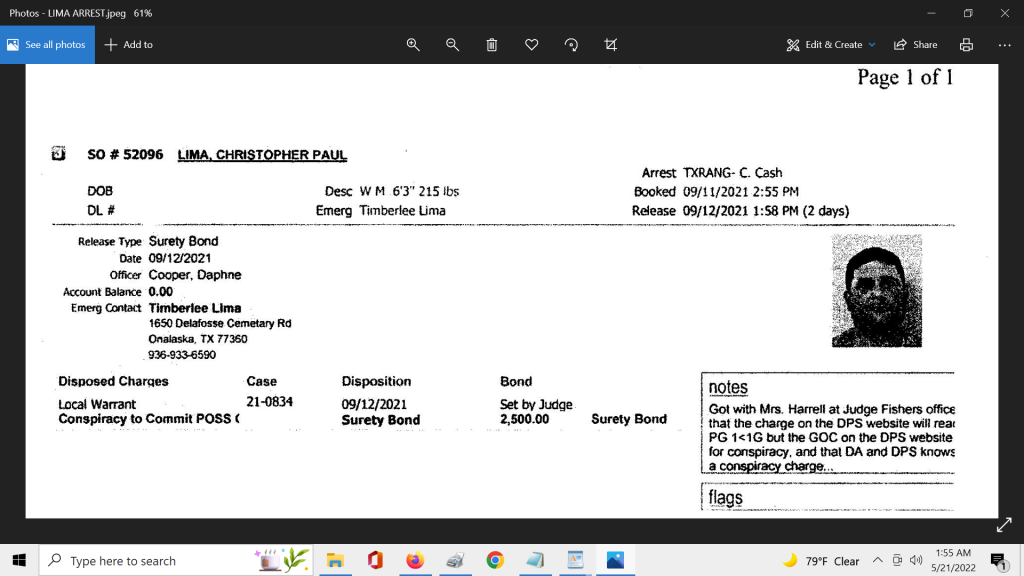The height and width of the screenshot is (576, 1024).
Task: Click Conspiracy to Commit POSS charge text
Action: coord(149,419)
